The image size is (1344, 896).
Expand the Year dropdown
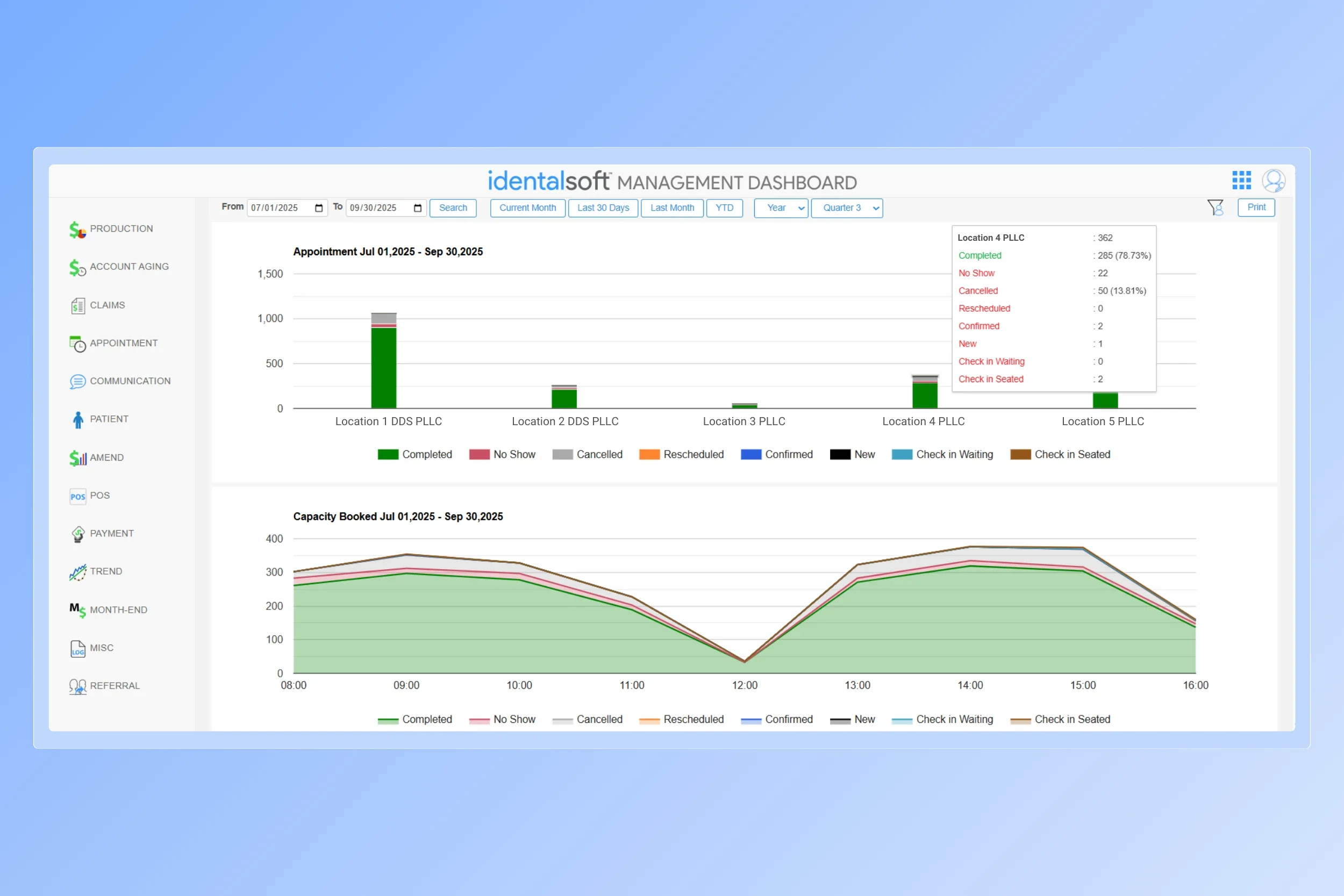[781, 208]
